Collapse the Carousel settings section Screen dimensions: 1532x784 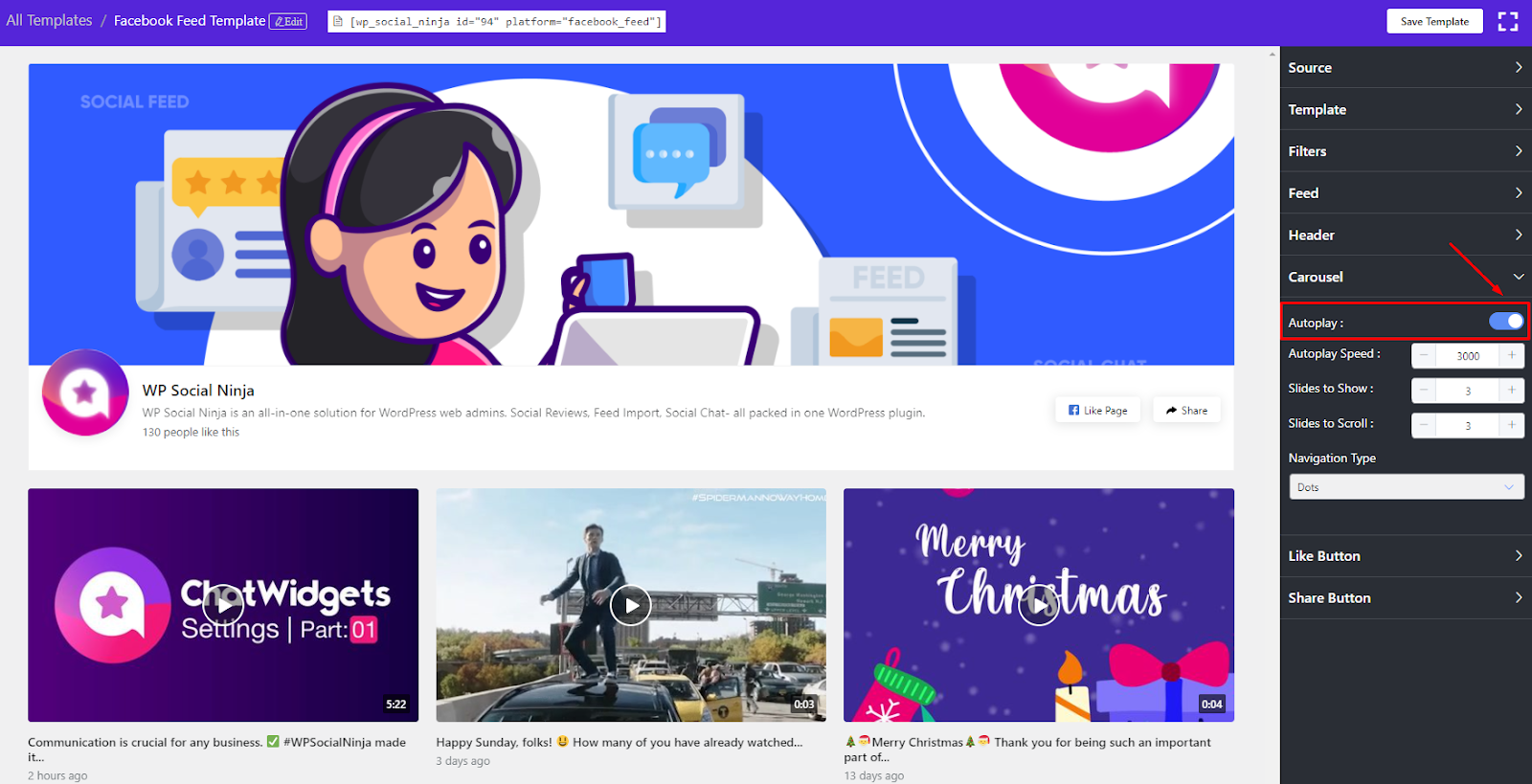tap(1406, 277)
